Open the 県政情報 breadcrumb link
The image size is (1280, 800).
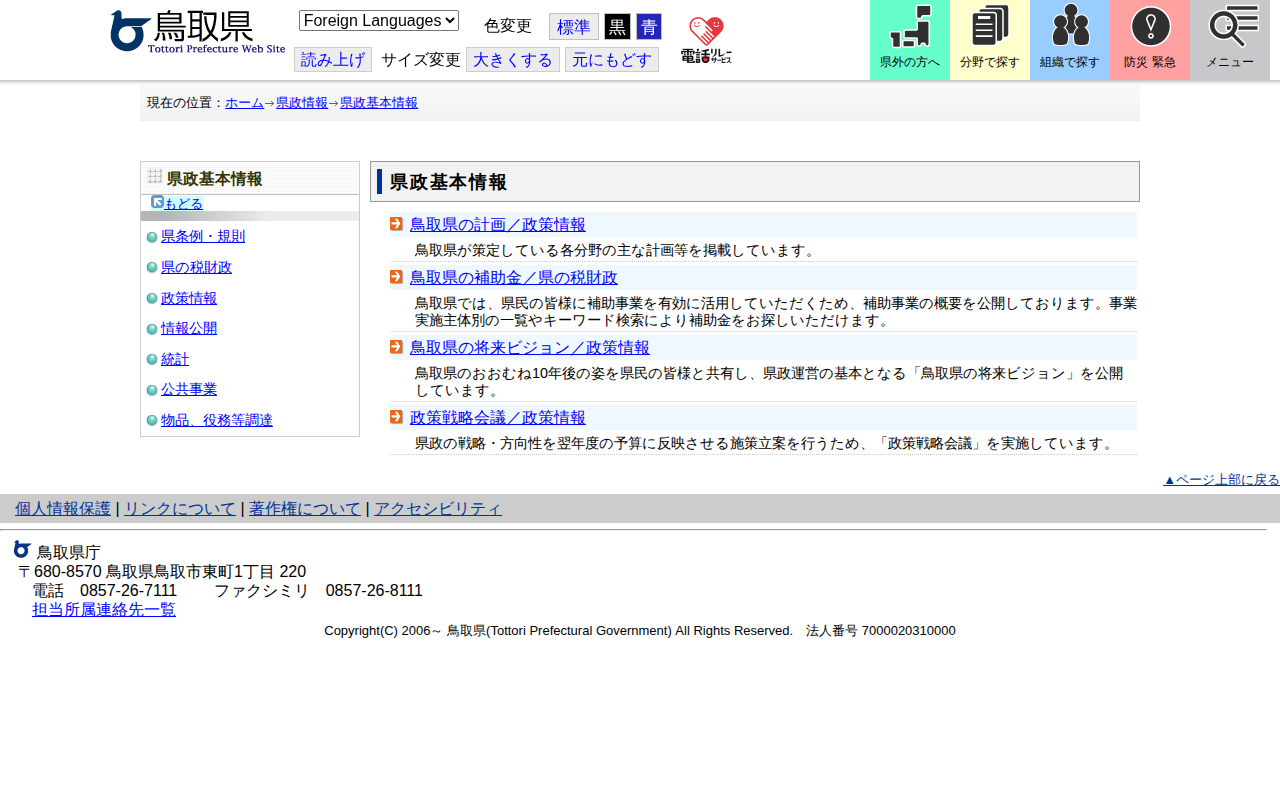(301, 102)
